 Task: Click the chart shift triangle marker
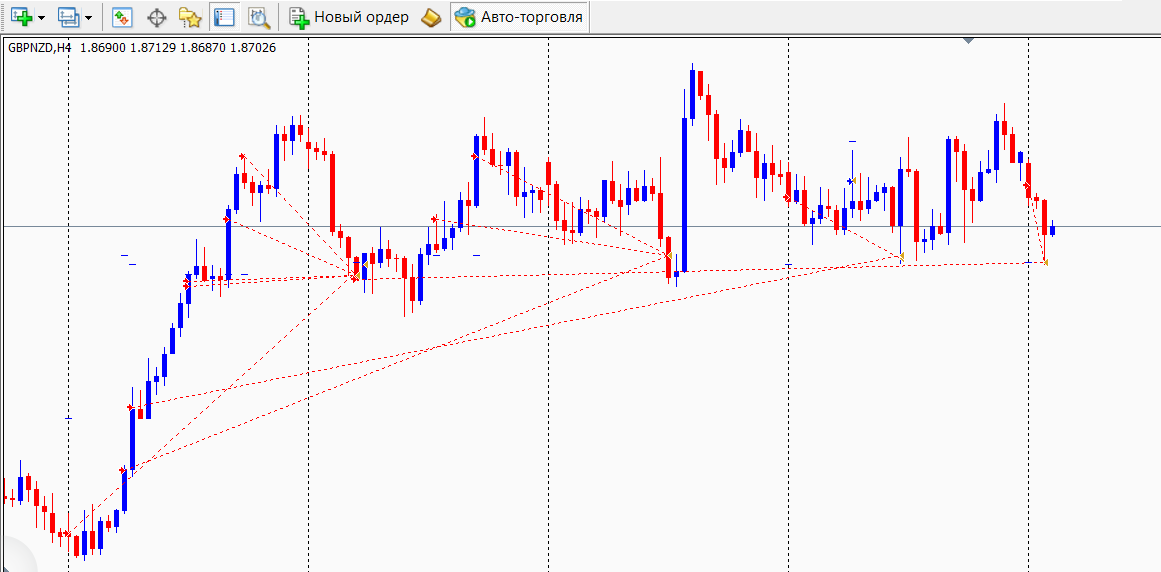[968, 40]
